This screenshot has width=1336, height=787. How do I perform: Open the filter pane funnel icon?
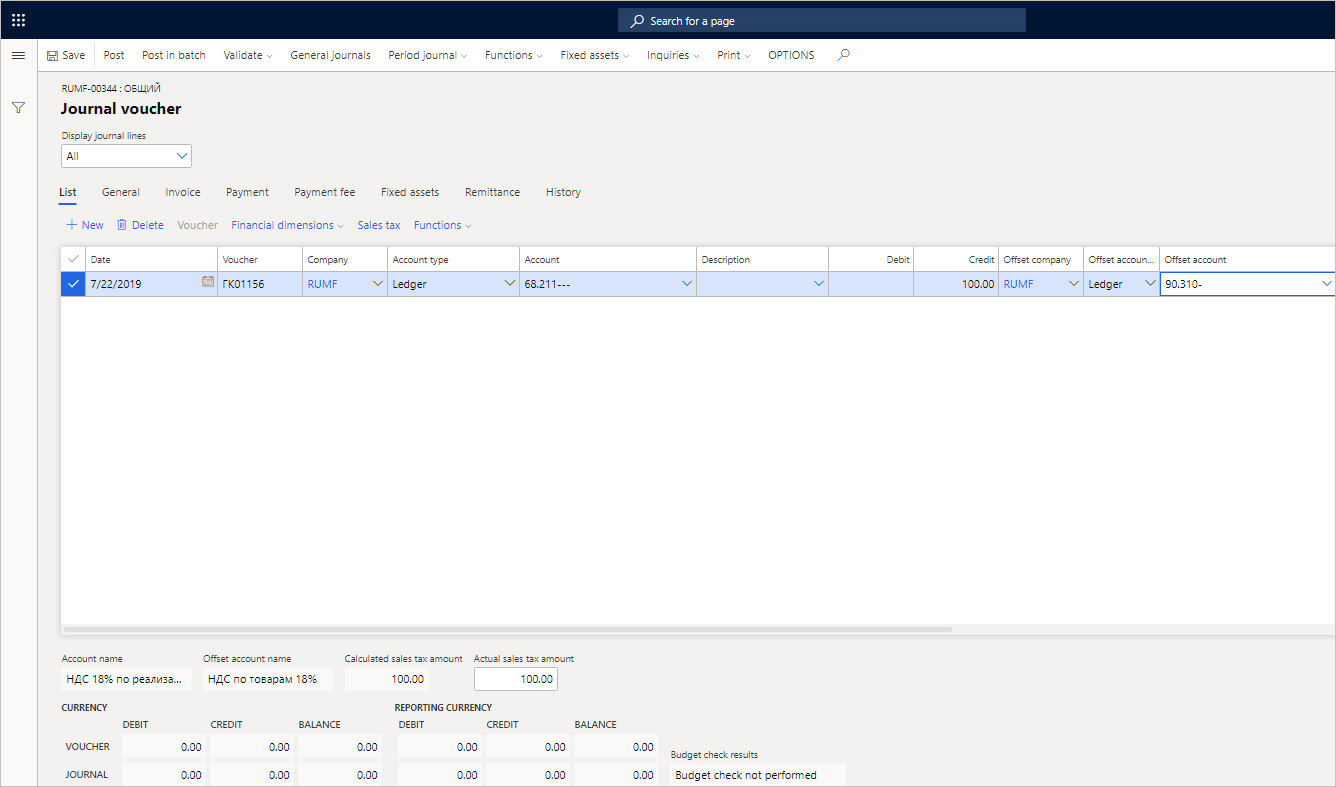point(18,107)
